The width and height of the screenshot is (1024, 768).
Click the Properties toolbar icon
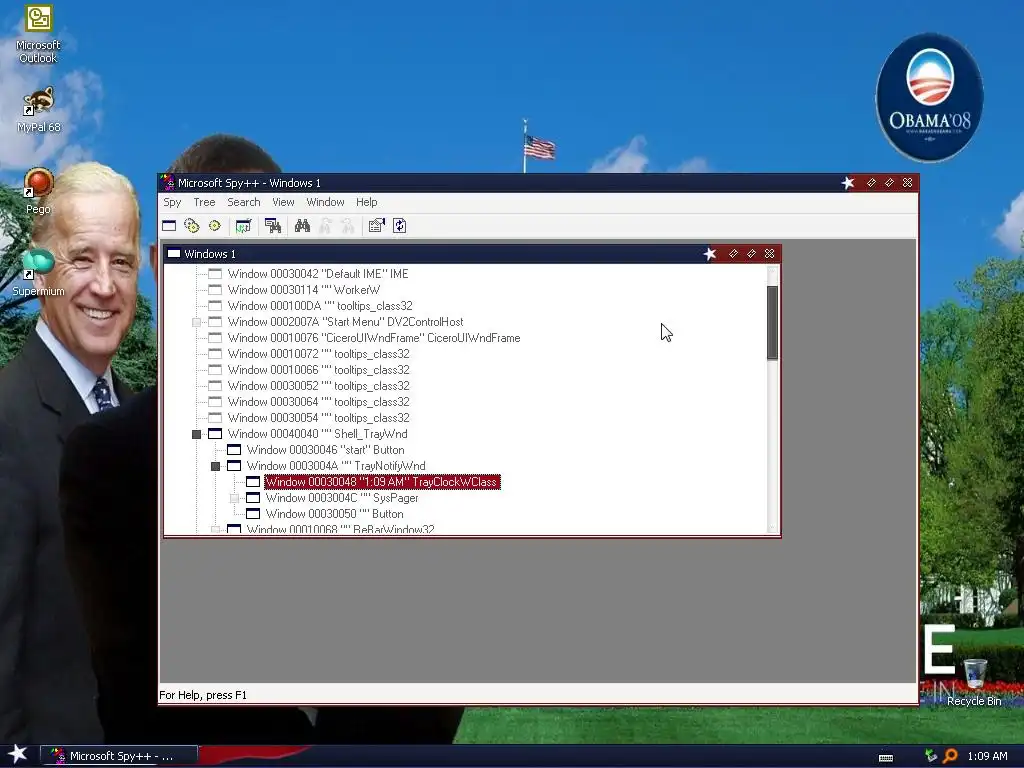pyautogui.click(x=377, y=226)
